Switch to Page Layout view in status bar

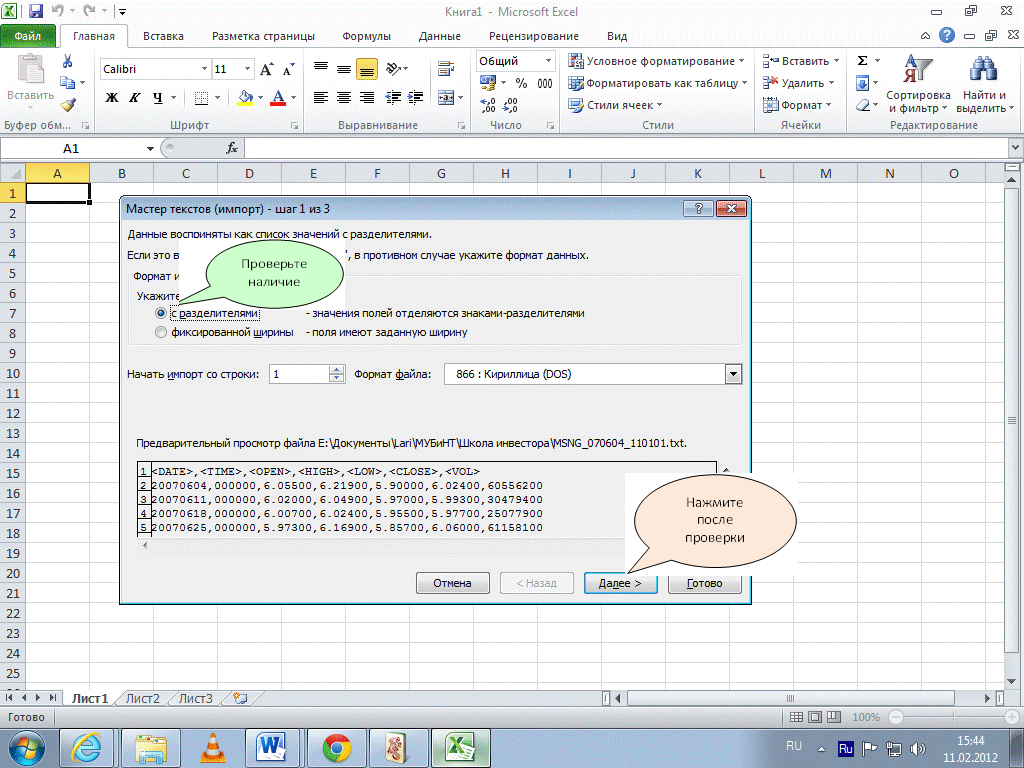click(815, 717)
